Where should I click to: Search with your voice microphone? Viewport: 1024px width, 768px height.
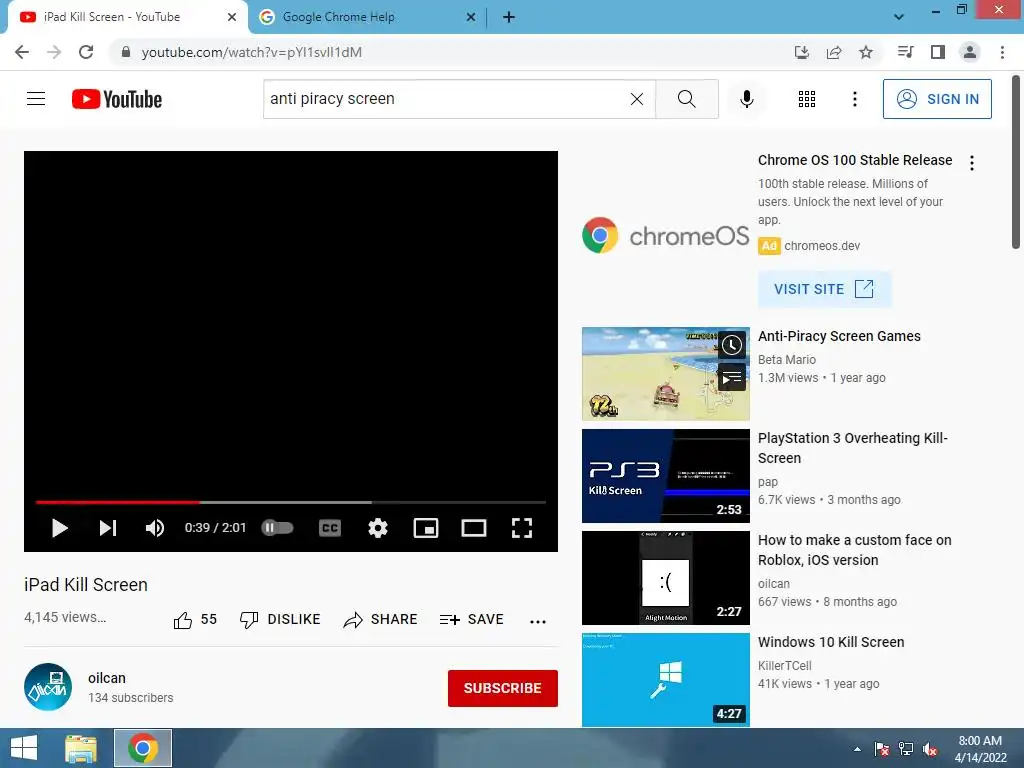click(x=746, y=99)
